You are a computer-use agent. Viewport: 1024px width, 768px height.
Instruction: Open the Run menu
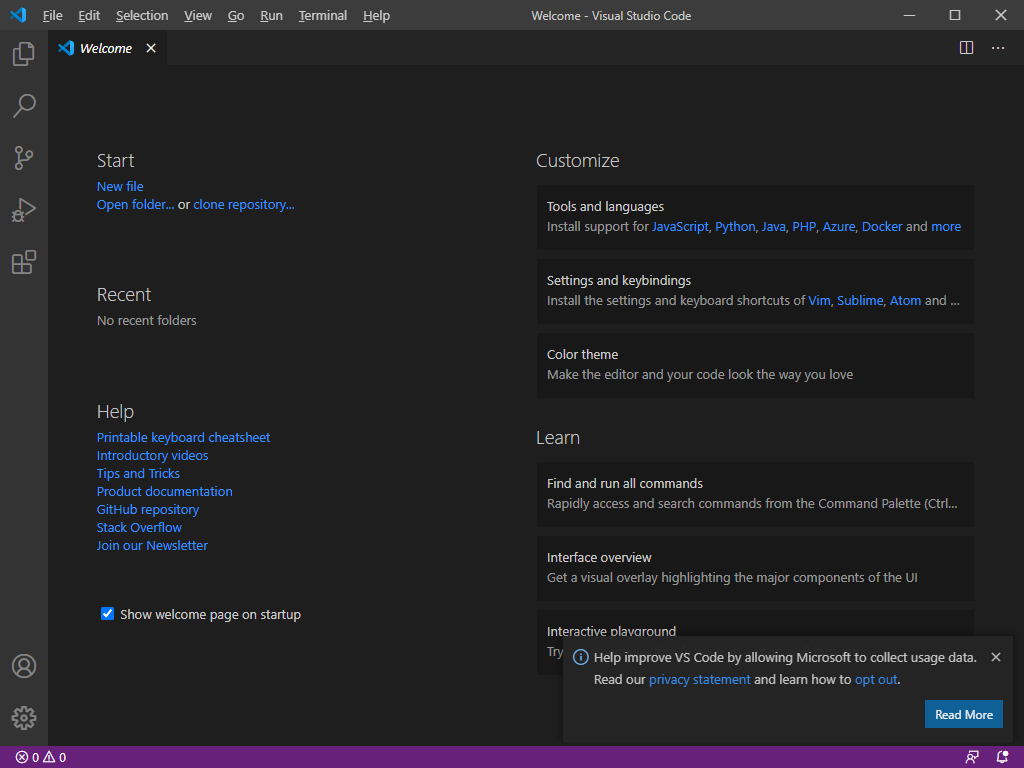point(271,16)
